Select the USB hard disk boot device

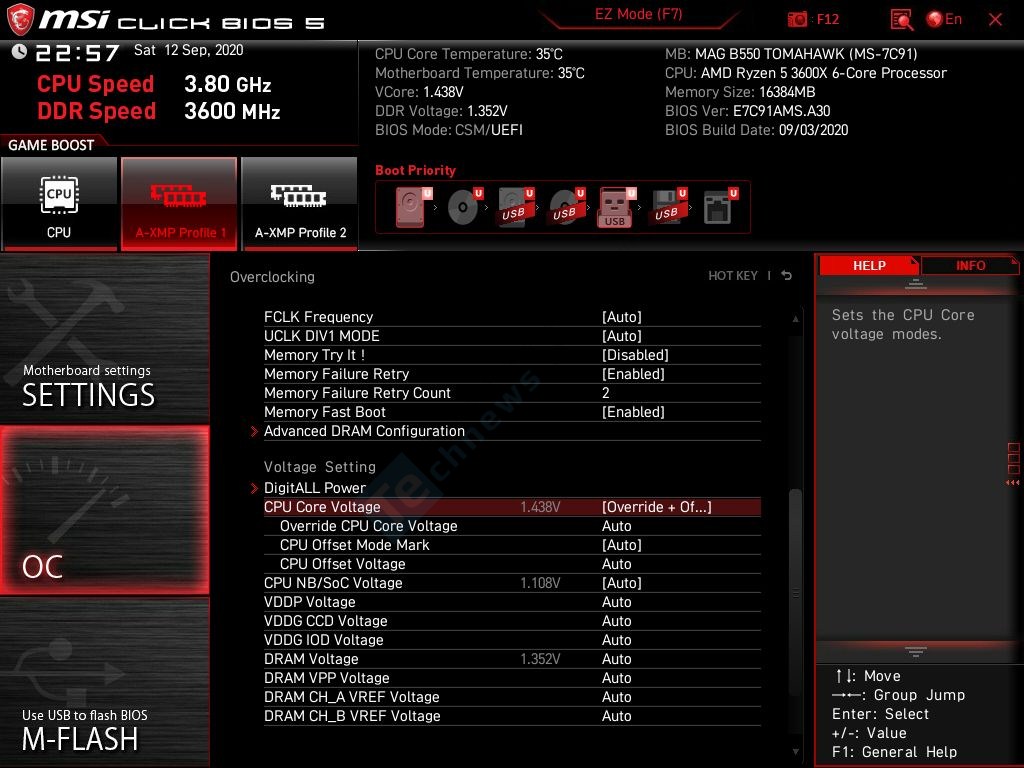[516, 207]
